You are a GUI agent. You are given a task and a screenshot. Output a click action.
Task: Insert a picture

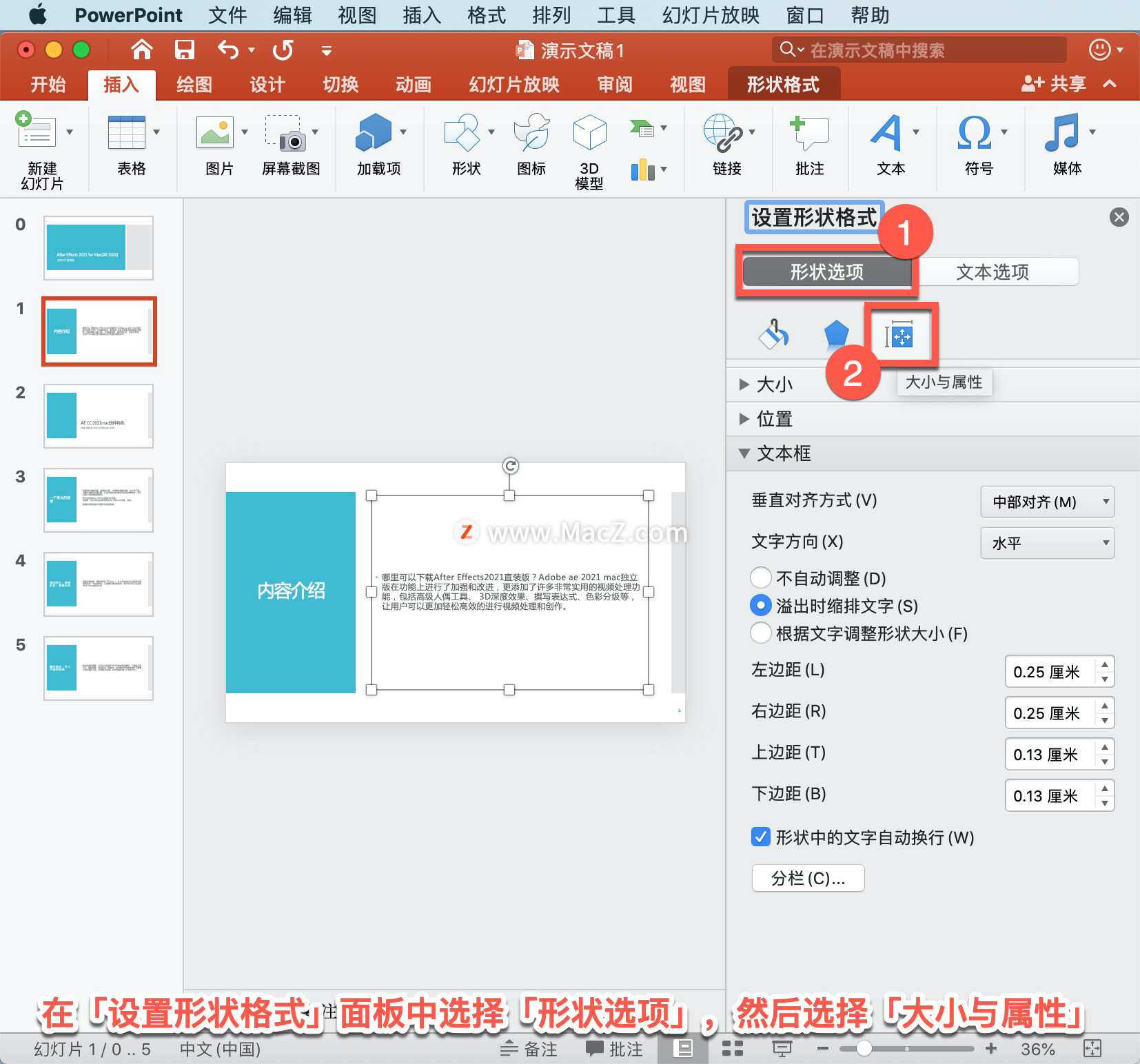(x=215, y=132)
